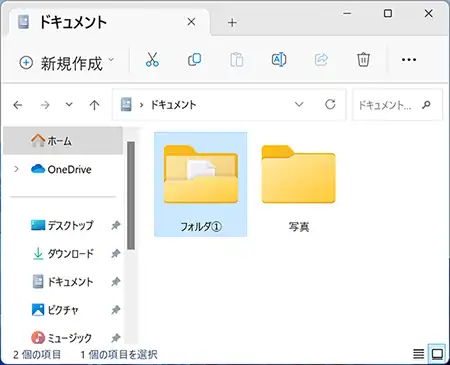This screenshot has width=450, height=365.
Task: Close the ドキュメント tab
Action: [x=191, y=22]
